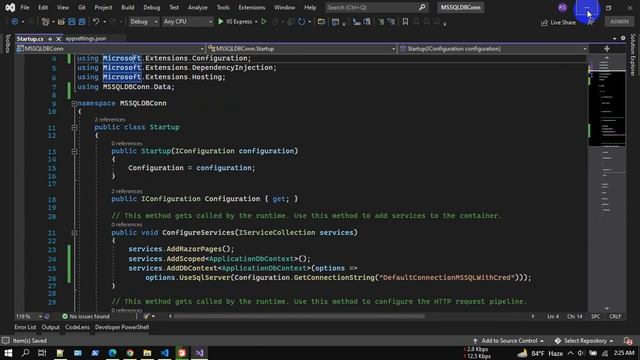640x360 pixels.
Task: Click the horizontal editor scrollbar
Action: click(299, 316)
